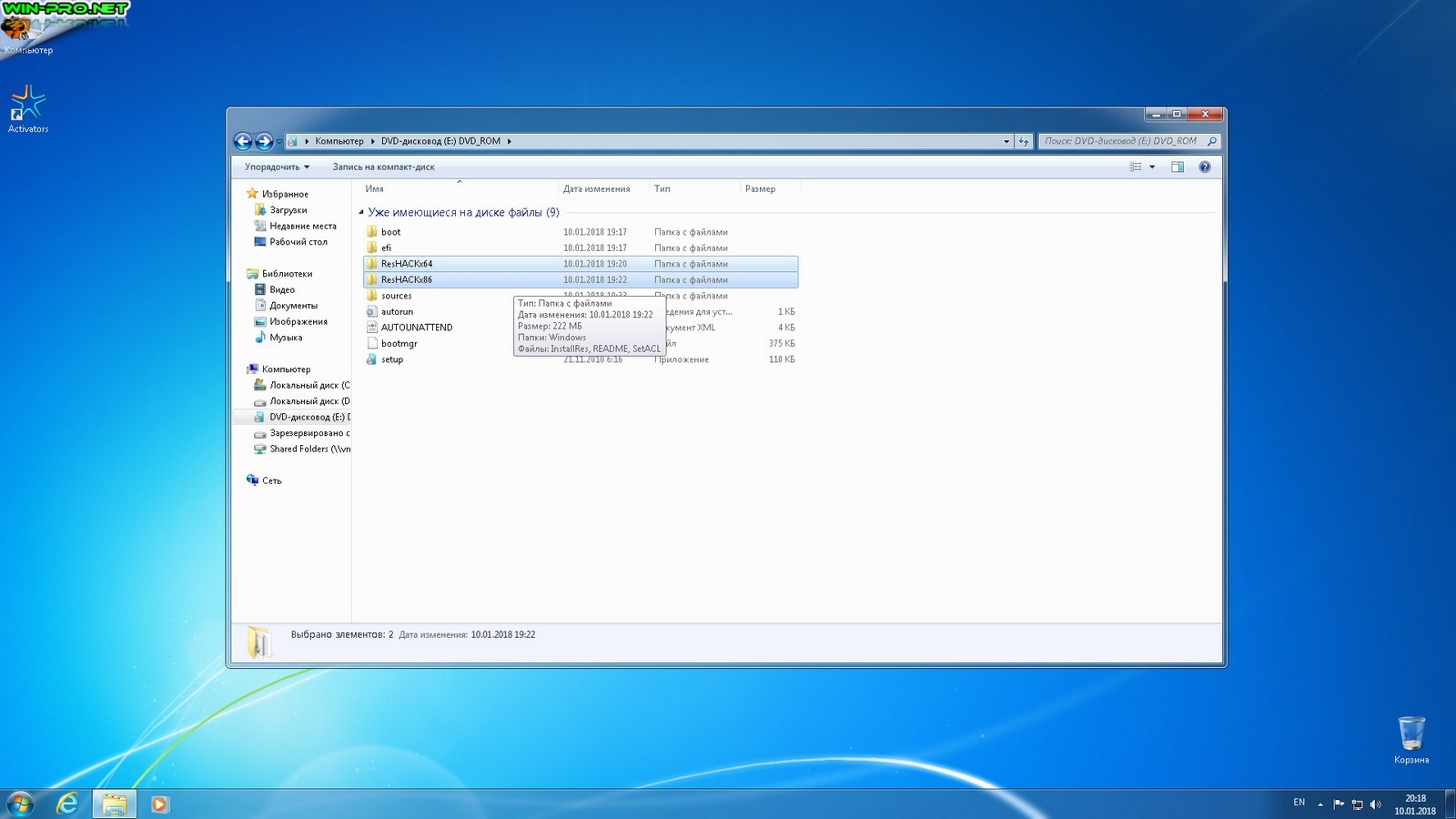Viewport: 1456px width, 819px height.
Task: Click the Back navigation arrow
Action: 243,141
